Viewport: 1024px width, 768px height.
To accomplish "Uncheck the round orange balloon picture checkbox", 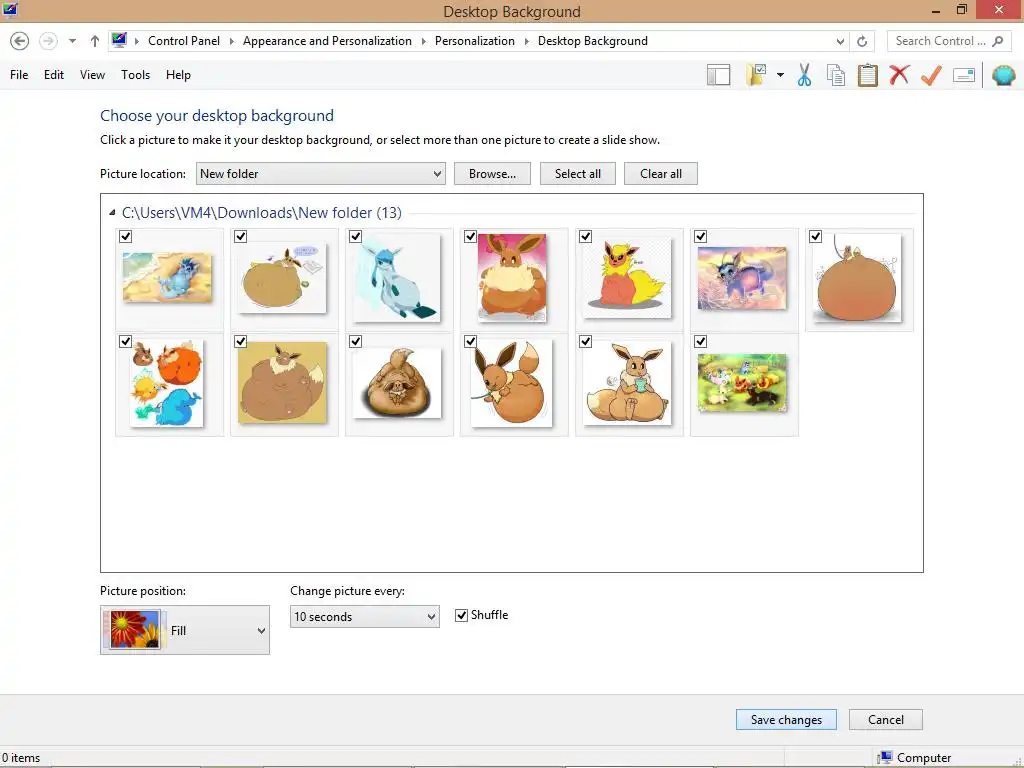I will point(816,236).
